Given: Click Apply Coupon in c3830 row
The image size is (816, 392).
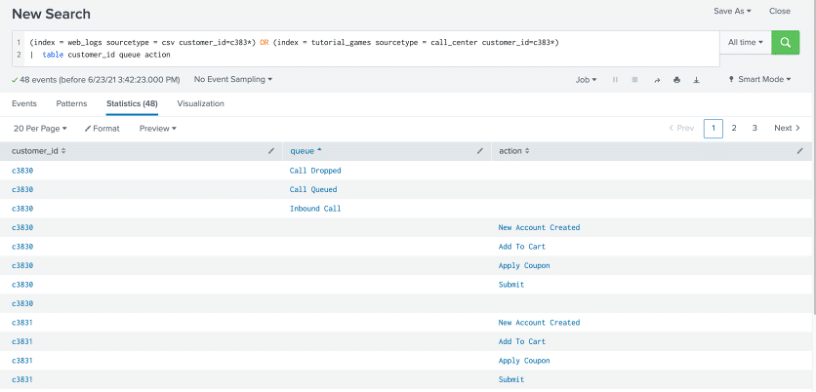Looking at the screenshot, I should (524, 265).
